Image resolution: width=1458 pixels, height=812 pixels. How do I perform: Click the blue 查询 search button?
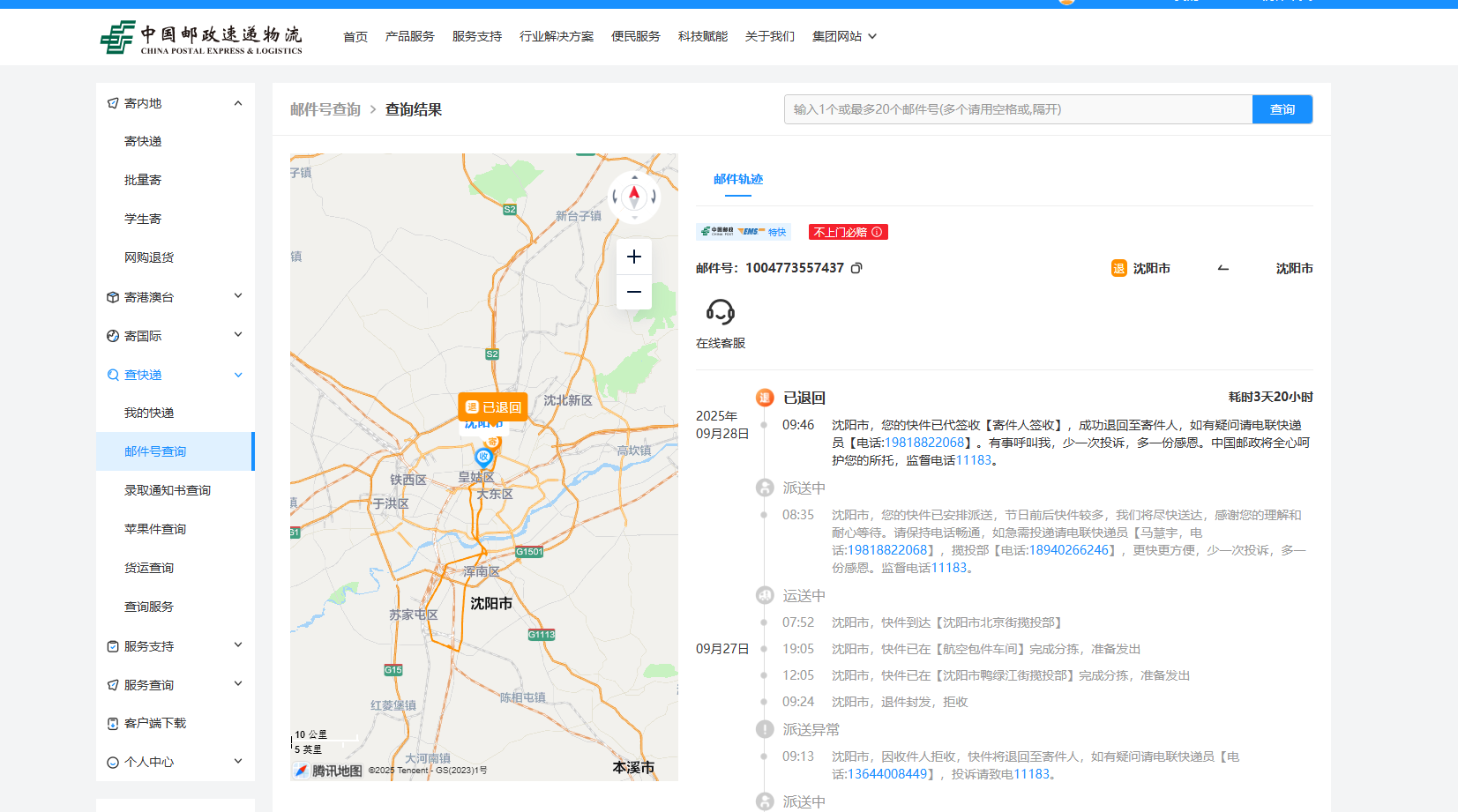coord(1282,109)
